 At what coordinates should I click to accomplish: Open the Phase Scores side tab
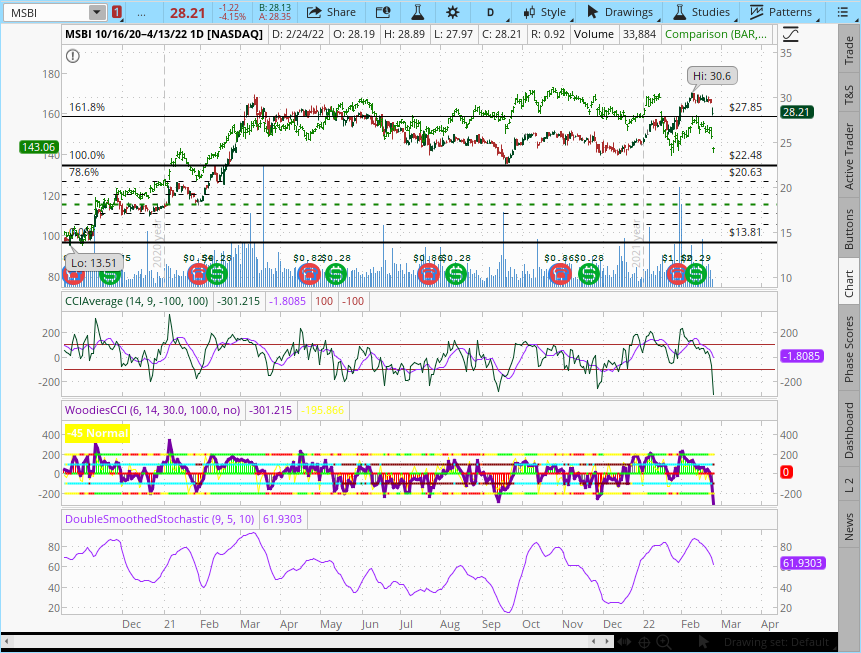tap(849, 350)
